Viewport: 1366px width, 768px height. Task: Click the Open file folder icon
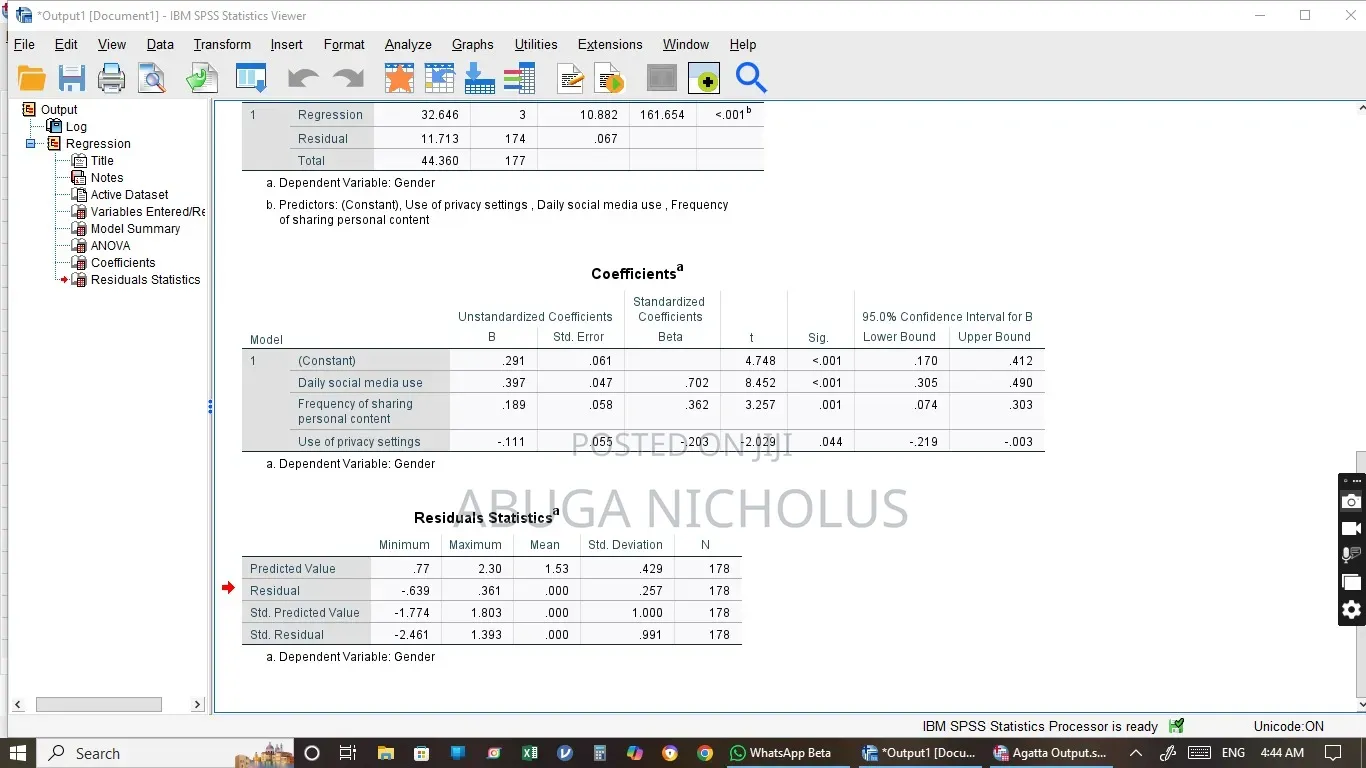click(32, 78)
